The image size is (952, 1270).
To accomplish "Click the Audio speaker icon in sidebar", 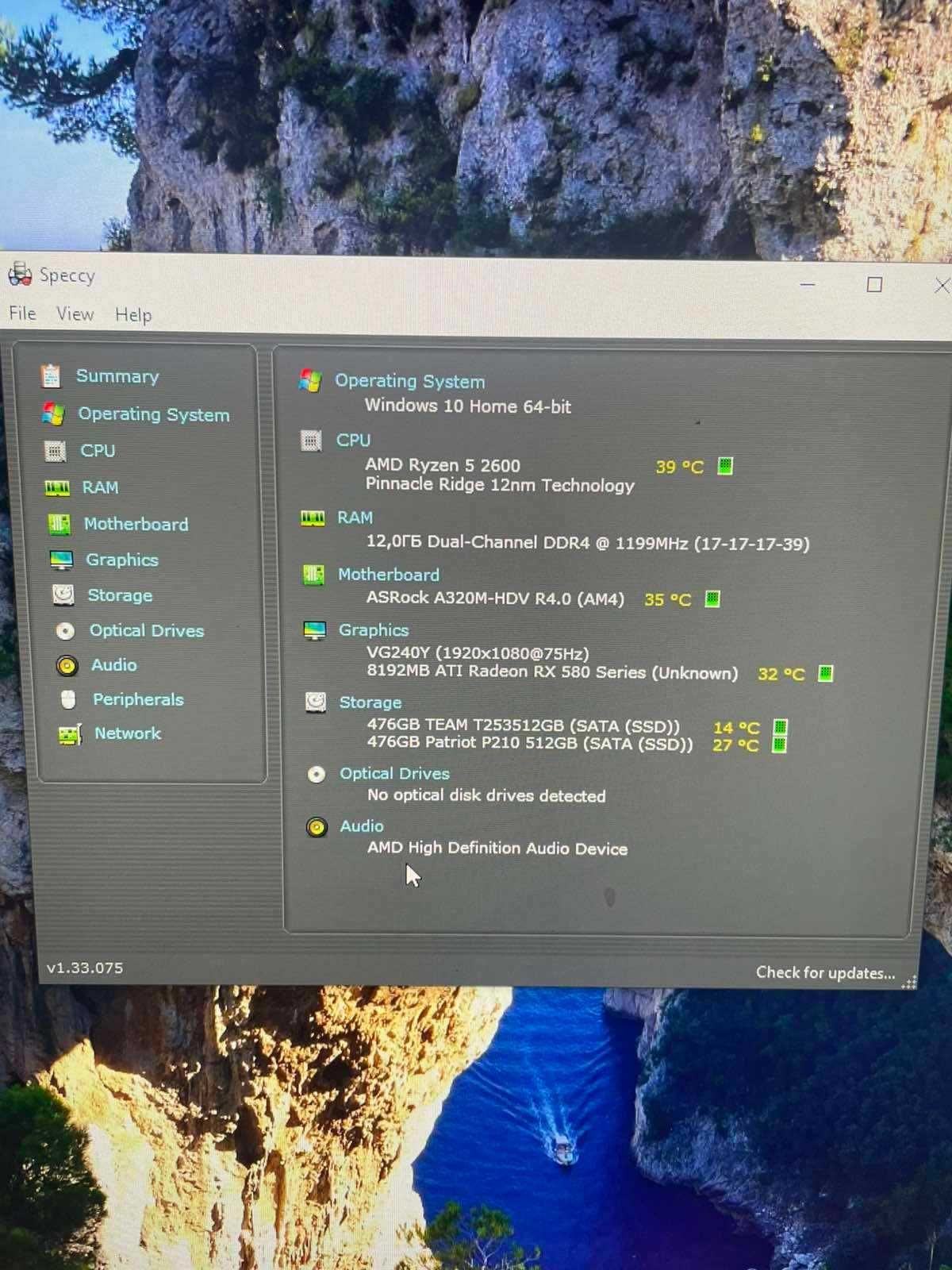I will [67, 665].
